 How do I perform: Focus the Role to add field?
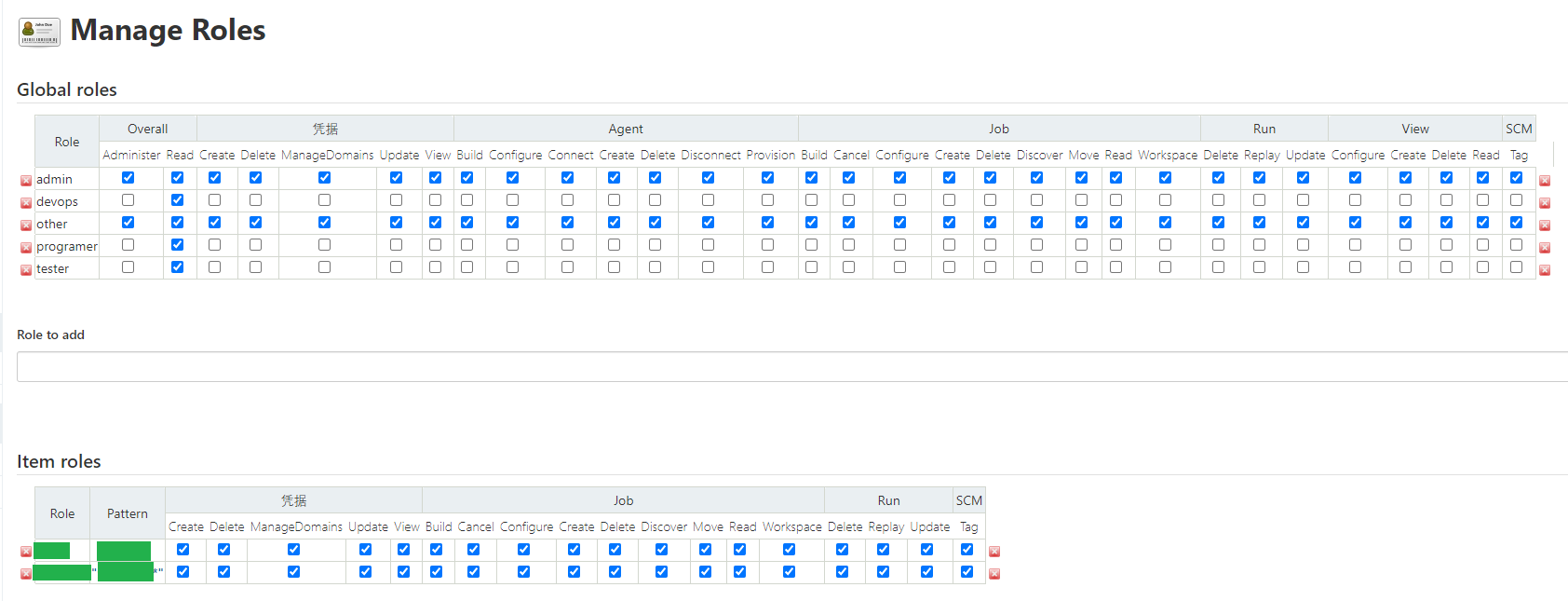792,366
